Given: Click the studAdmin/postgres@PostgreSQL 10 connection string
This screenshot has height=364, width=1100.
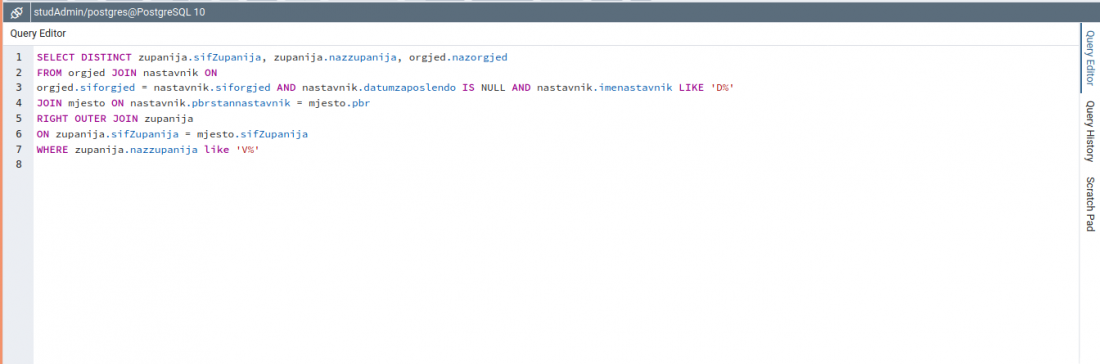Looking at the screenshot, I should pyautogui.click(x=120, y=13).
